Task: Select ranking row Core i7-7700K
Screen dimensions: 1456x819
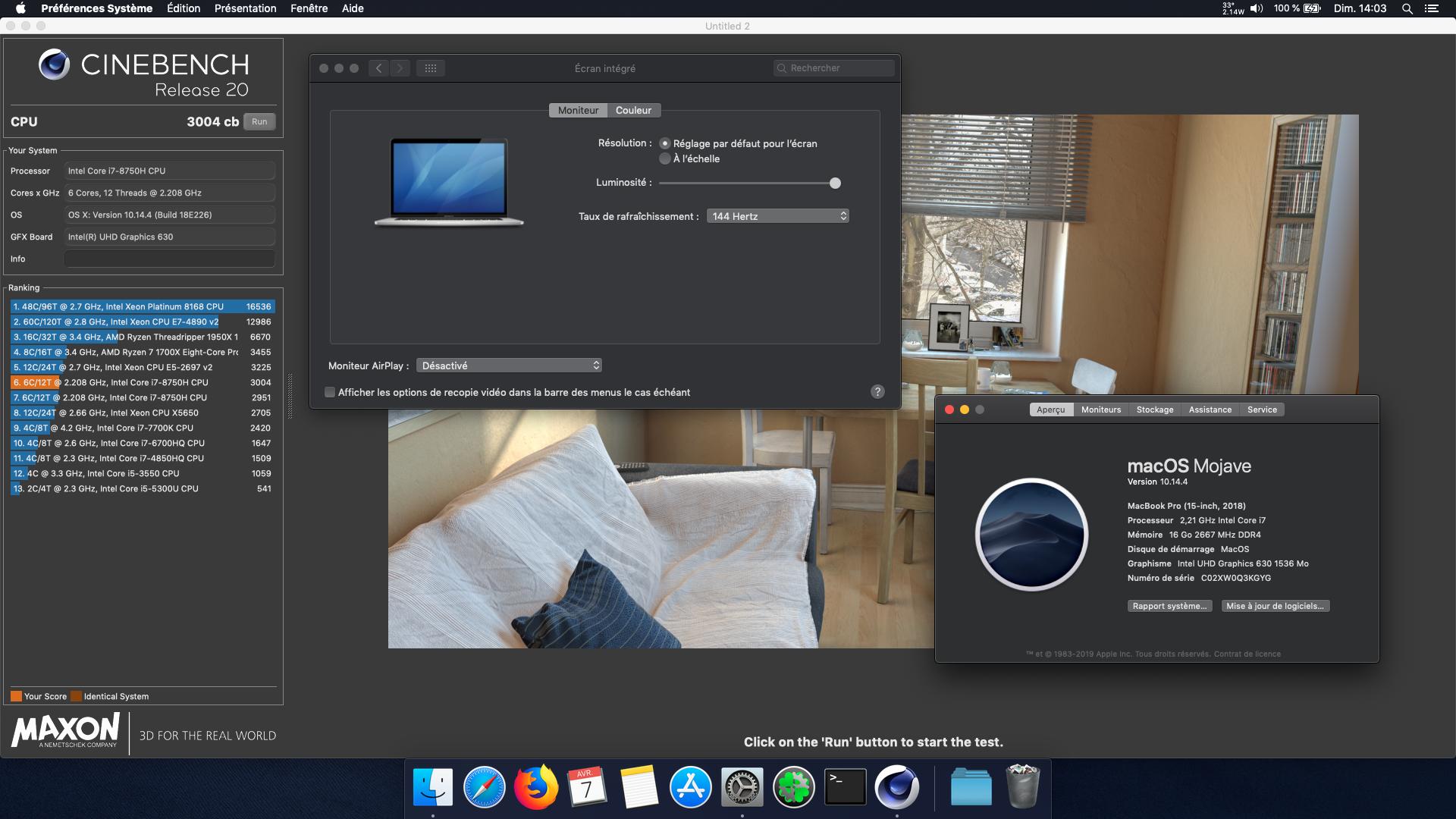Action: (x=143, y=428)
